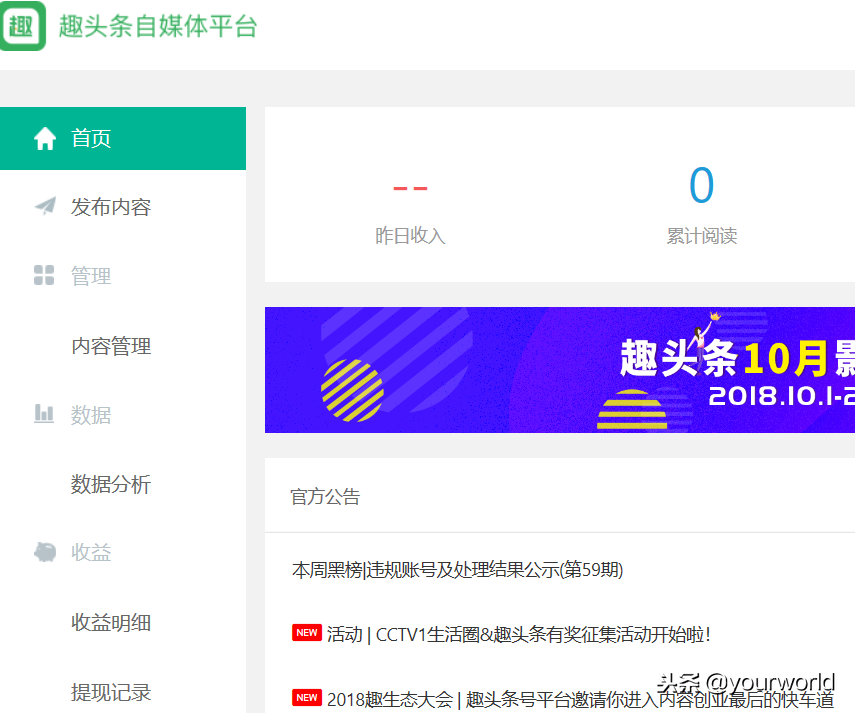Open 内容管理 from the sidebar

[111, 346]
